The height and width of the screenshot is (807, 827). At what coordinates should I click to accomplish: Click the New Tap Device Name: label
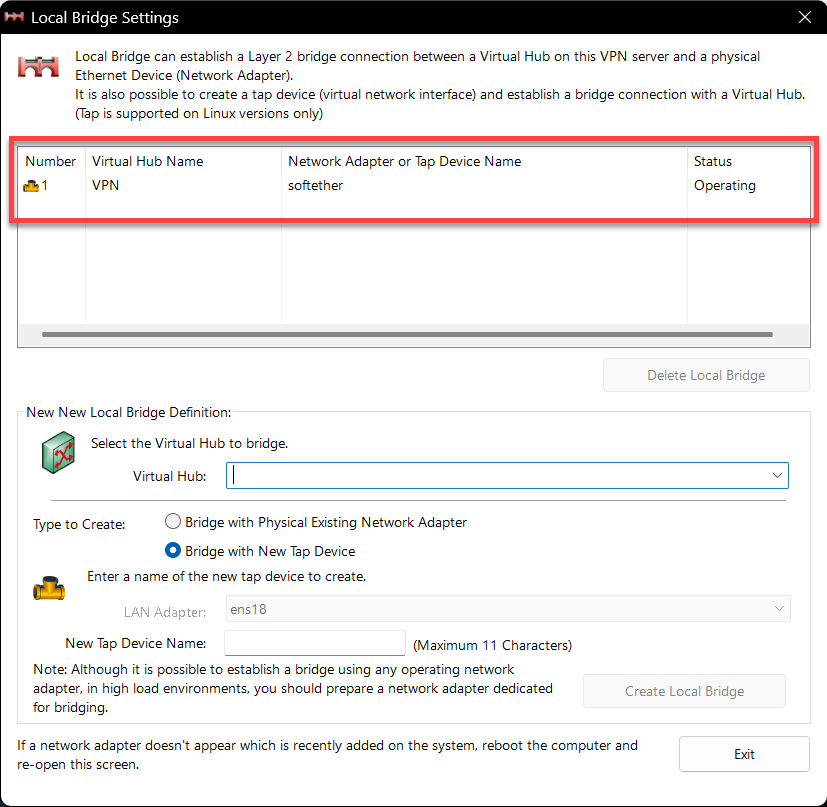[x=136, y=643]
